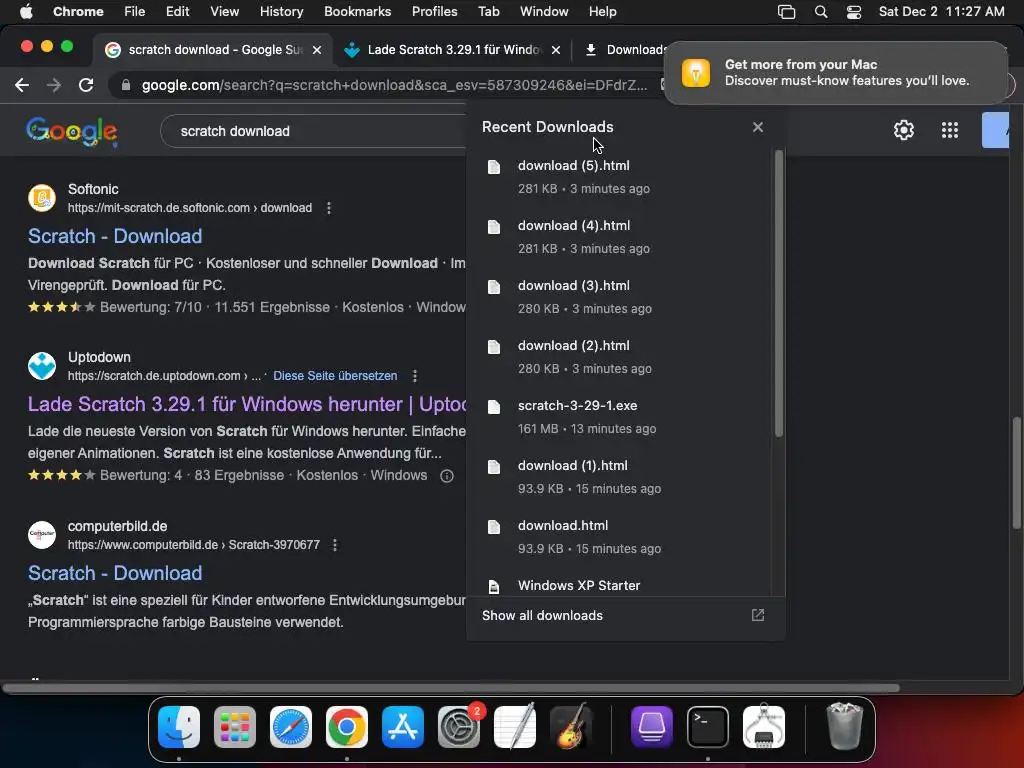Close the Lade Scratch 3.29.1 tab
The height and width of the screenshot is (768, 1024).
tap(556, 50)
